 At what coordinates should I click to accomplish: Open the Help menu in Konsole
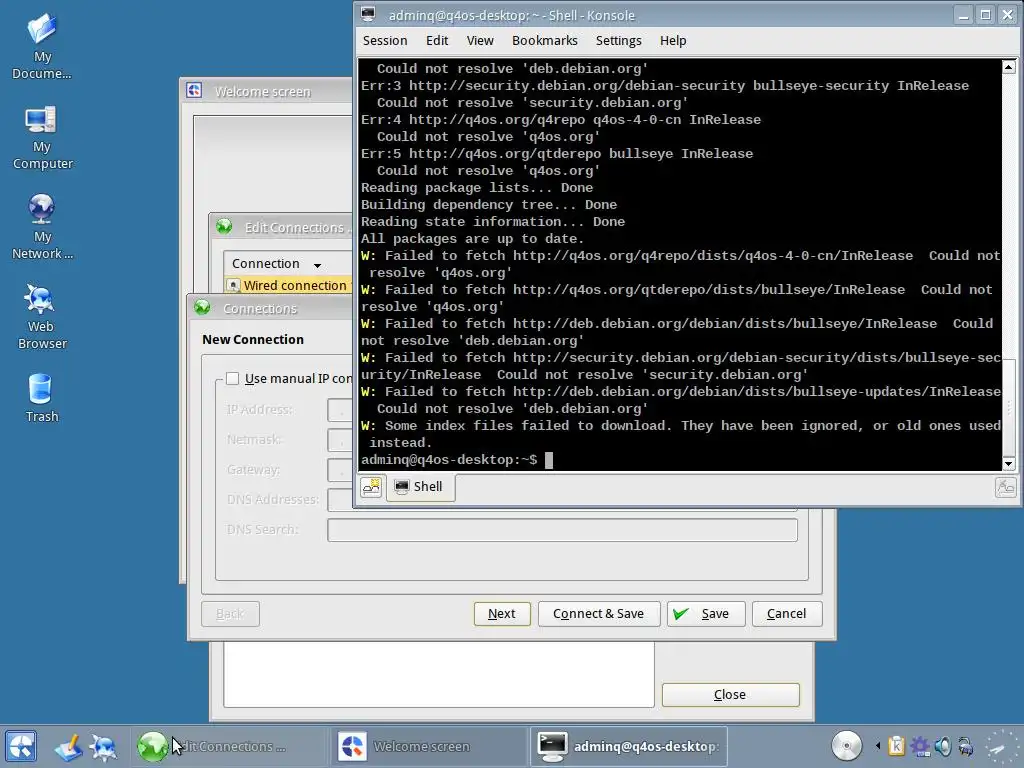coord(673,40)
